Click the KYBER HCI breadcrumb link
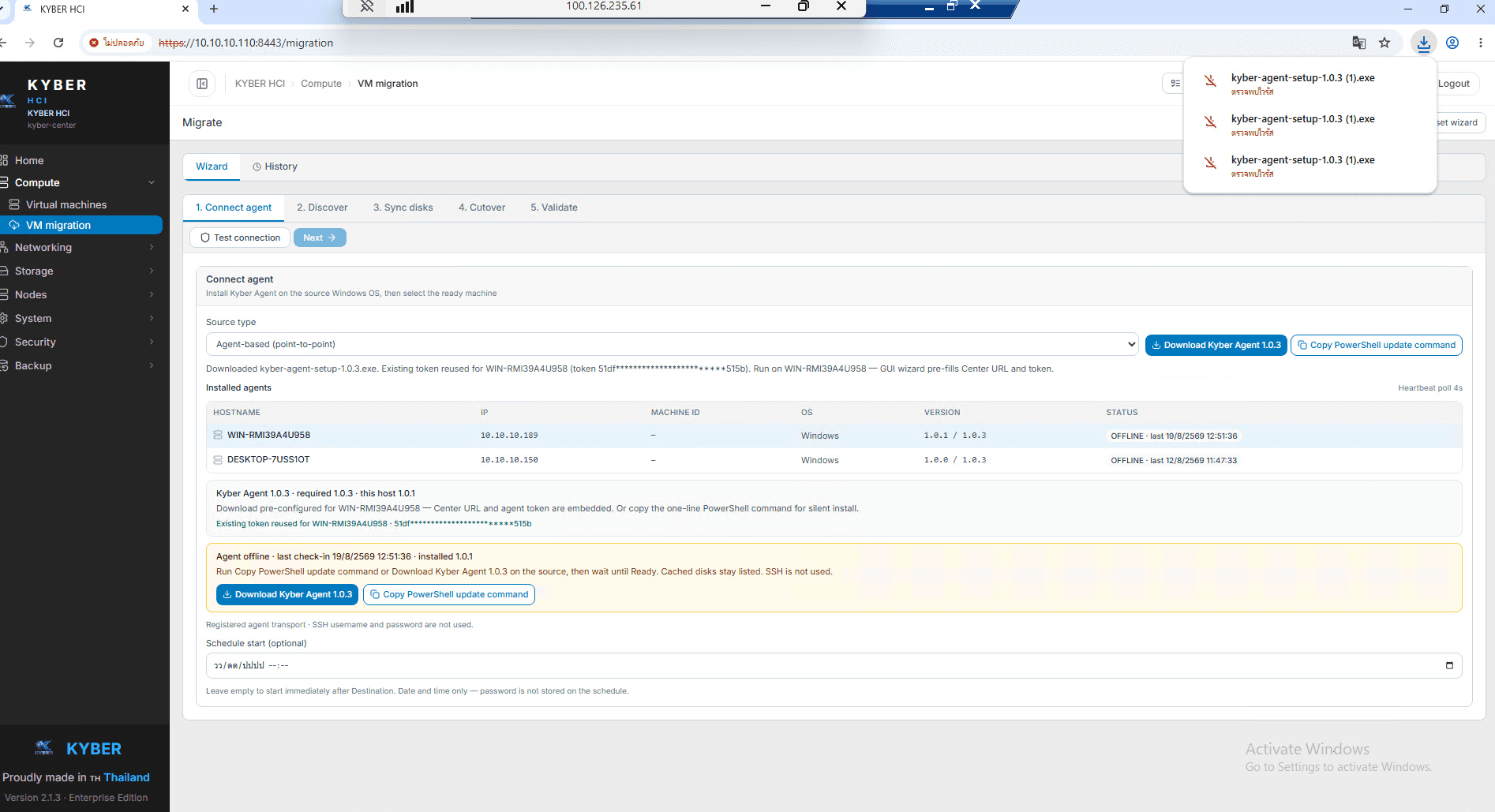Image resolution: width=1495 pixels, height=812 pixels. pos(260,84)
